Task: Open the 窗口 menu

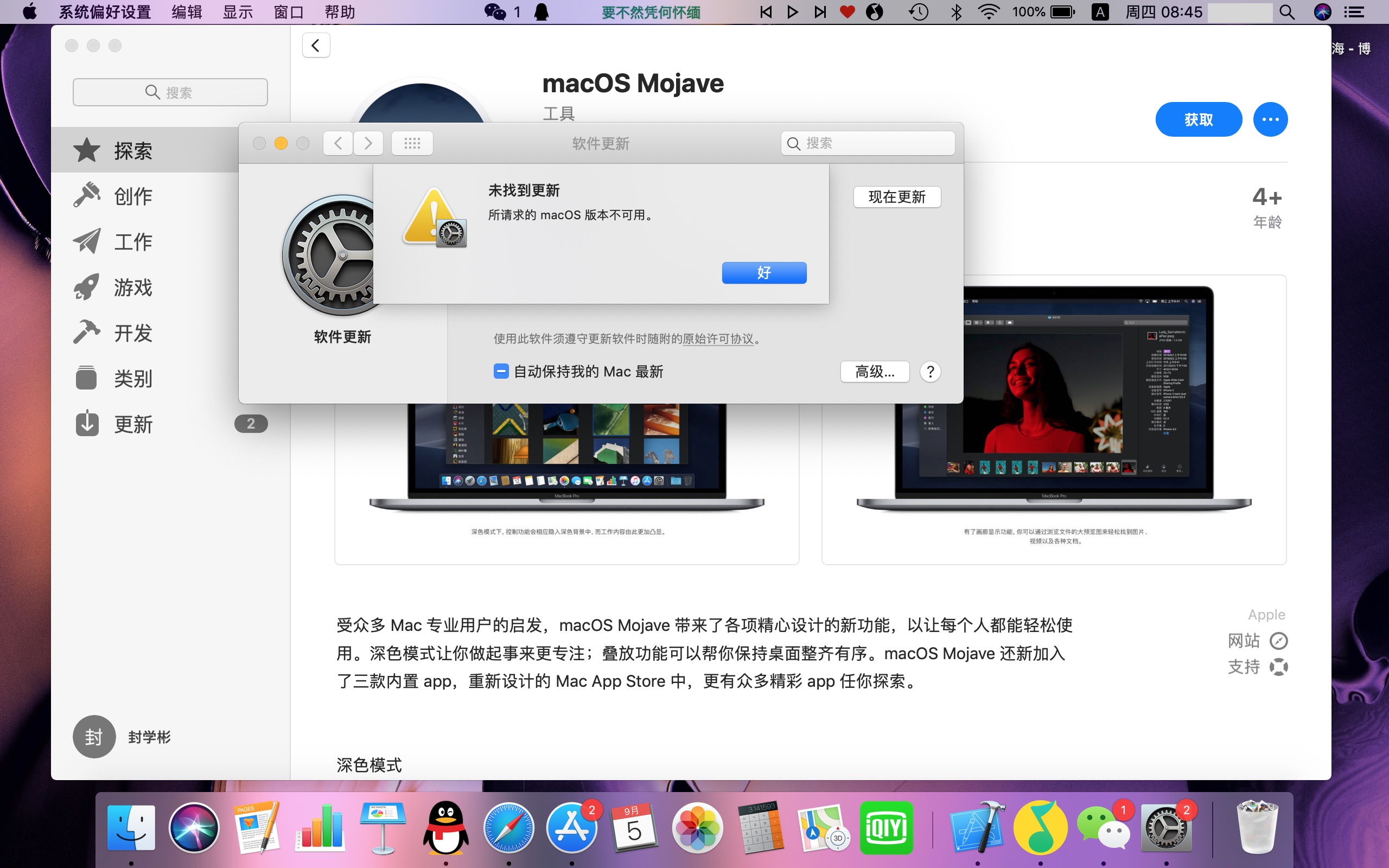Action: [288, 12]
